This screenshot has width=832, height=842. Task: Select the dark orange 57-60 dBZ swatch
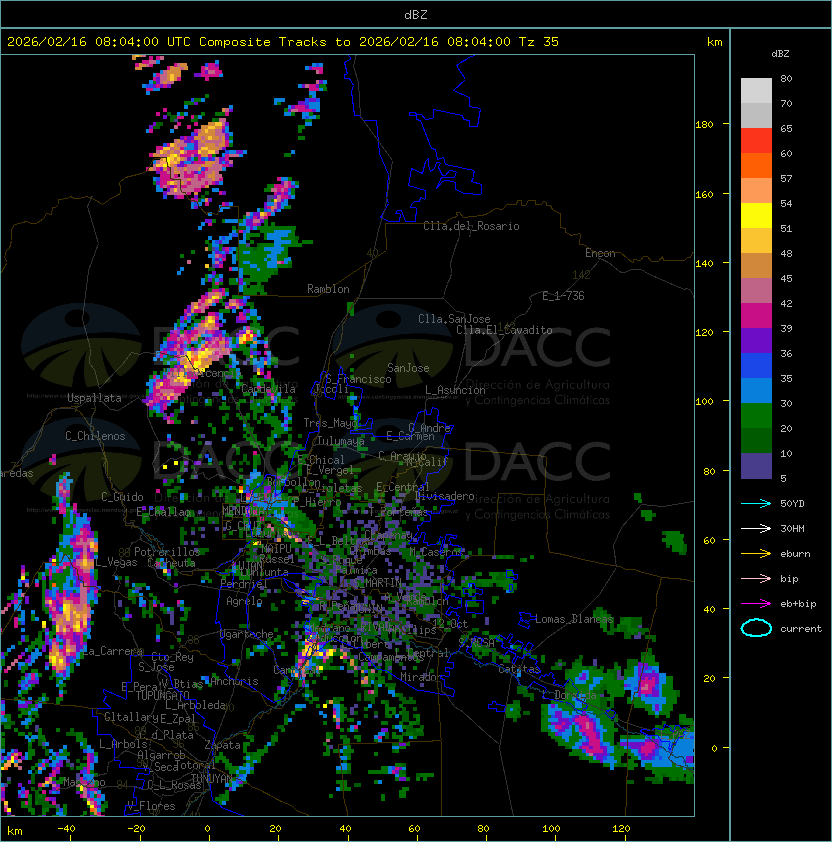point(756,165)
